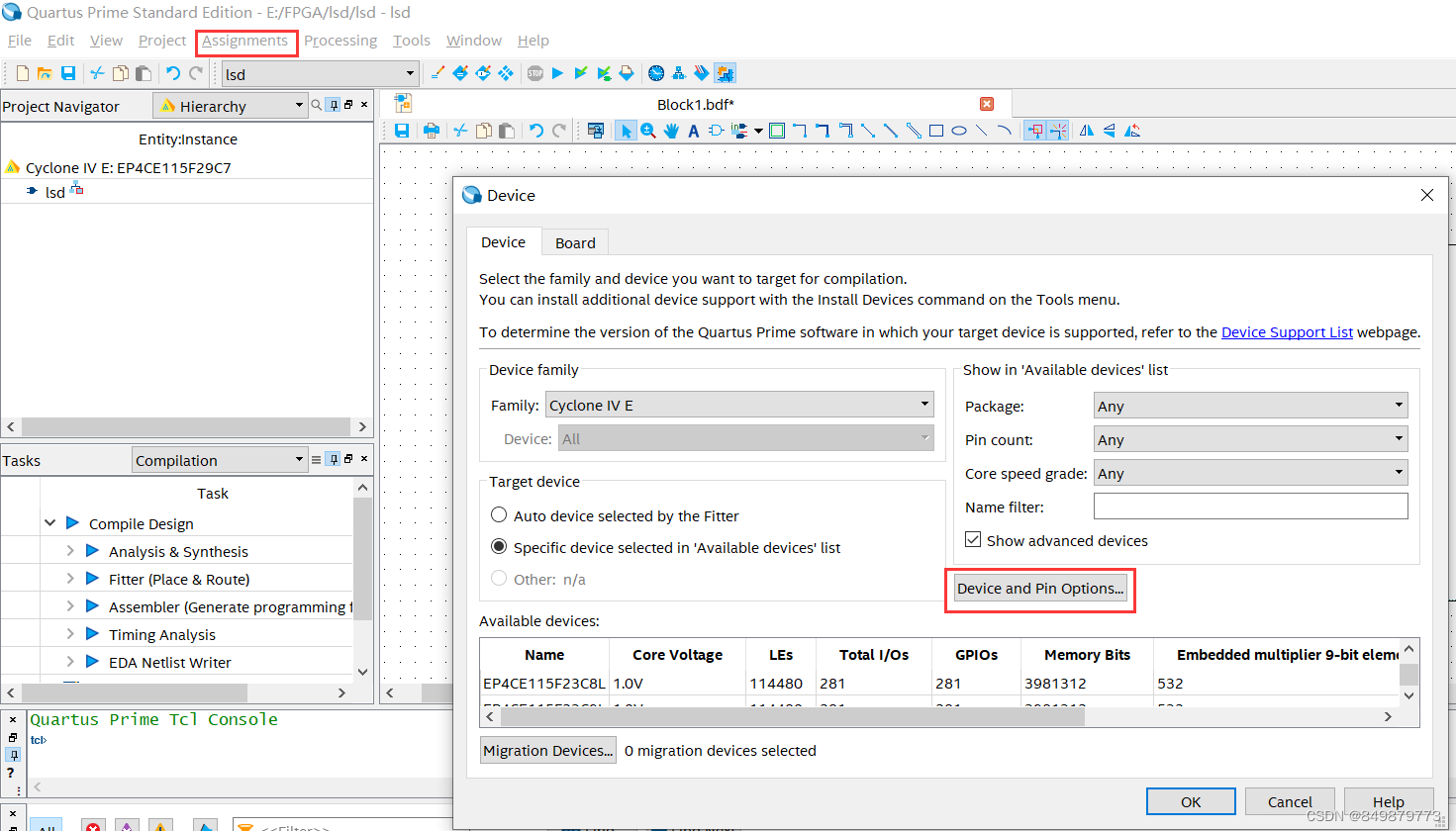This screenshot has height=831, width=1456.
Task: Block tool green rectangle icon
Action: point(777,131)
